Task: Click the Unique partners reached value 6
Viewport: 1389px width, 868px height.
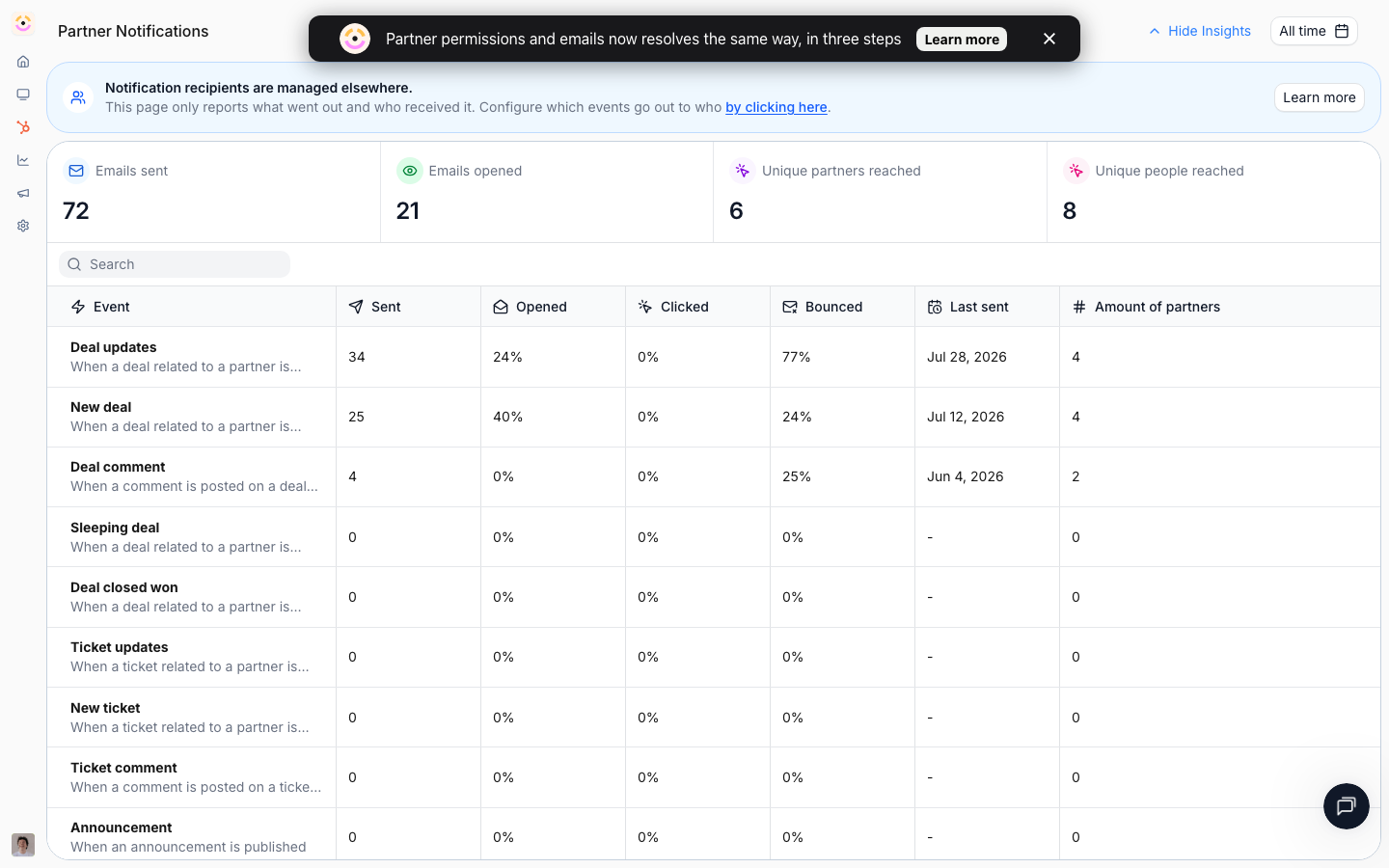Action: [737, 211]
